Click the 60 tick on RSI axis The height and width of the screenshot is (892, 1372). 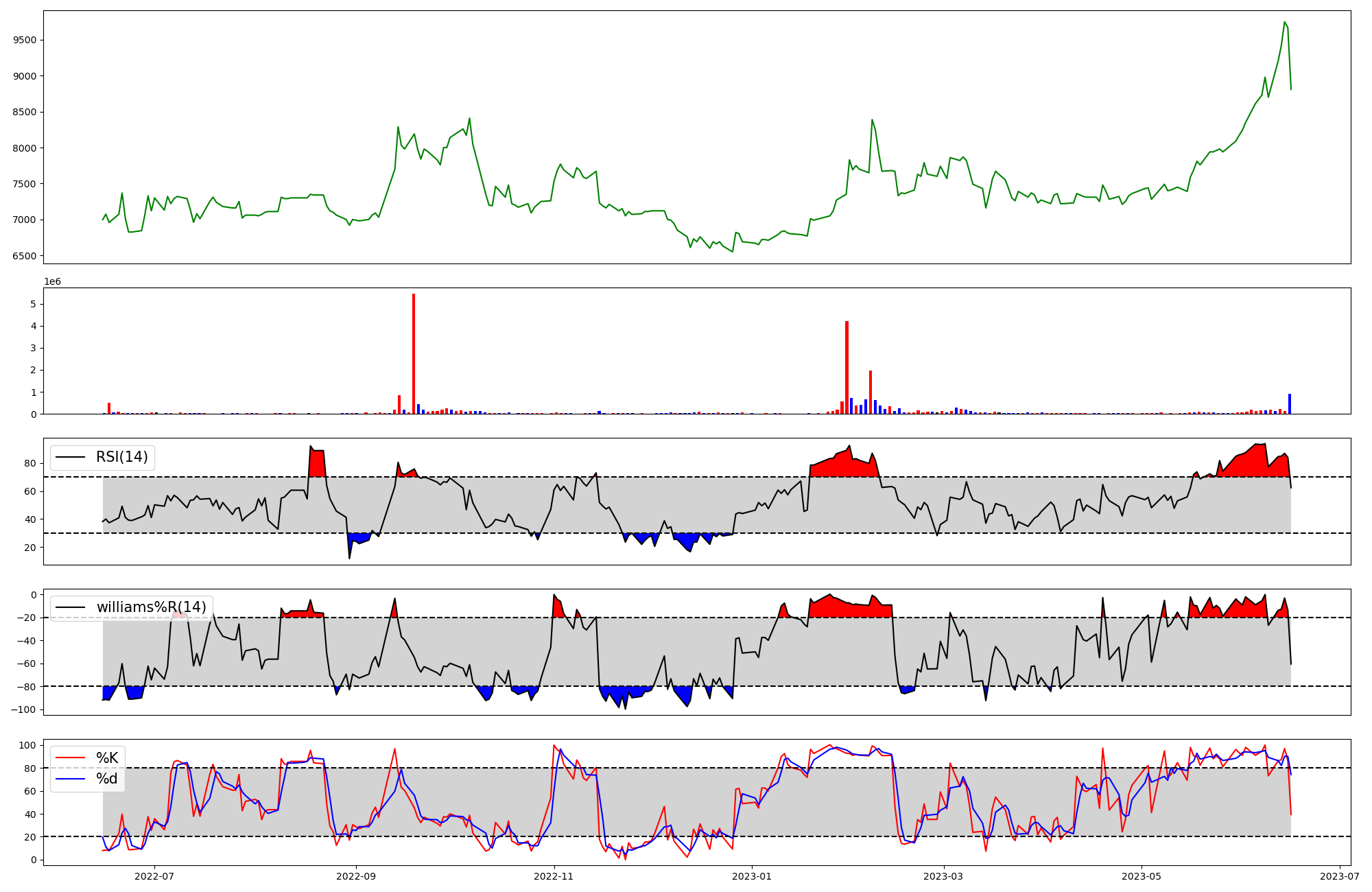[x=31, y=491]
